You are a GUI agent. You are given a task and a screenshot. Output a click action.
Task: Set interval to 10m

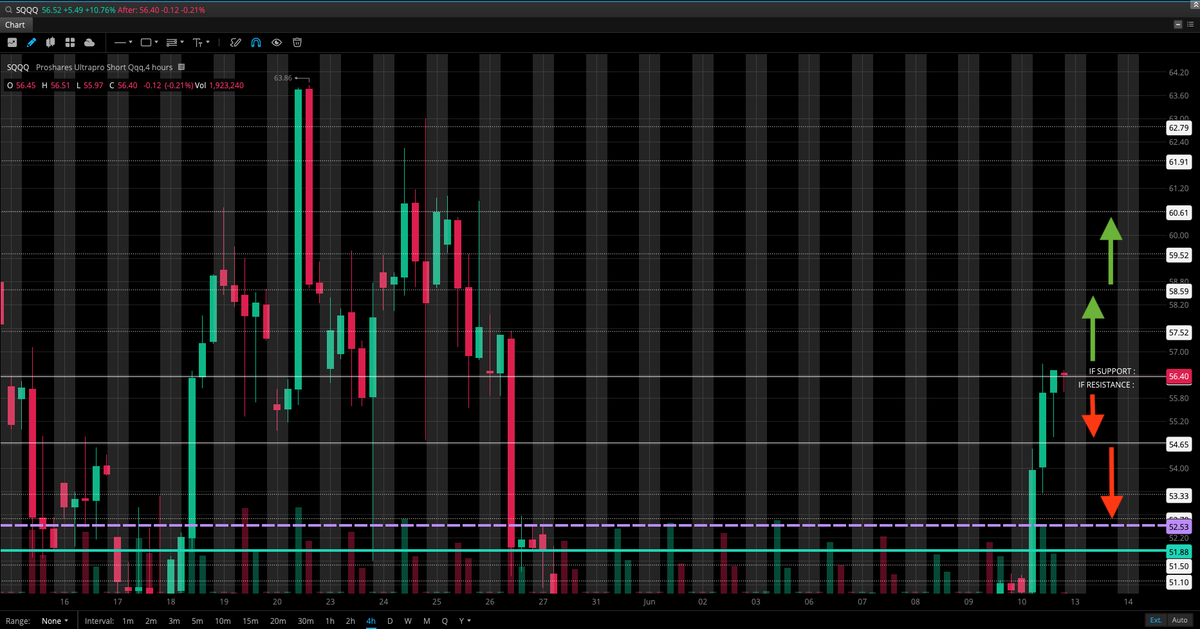tap(223, 621)
